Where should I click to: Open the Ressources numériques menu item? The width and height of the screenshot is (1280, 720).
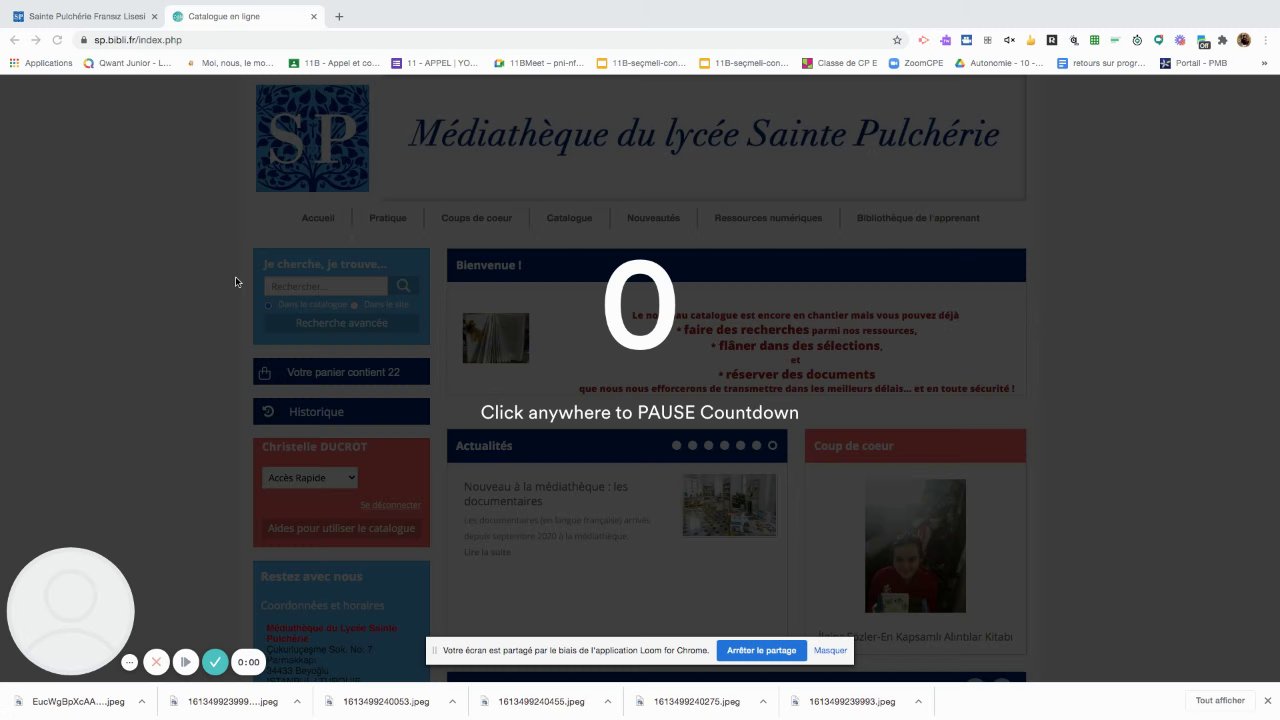coord(768,218)
